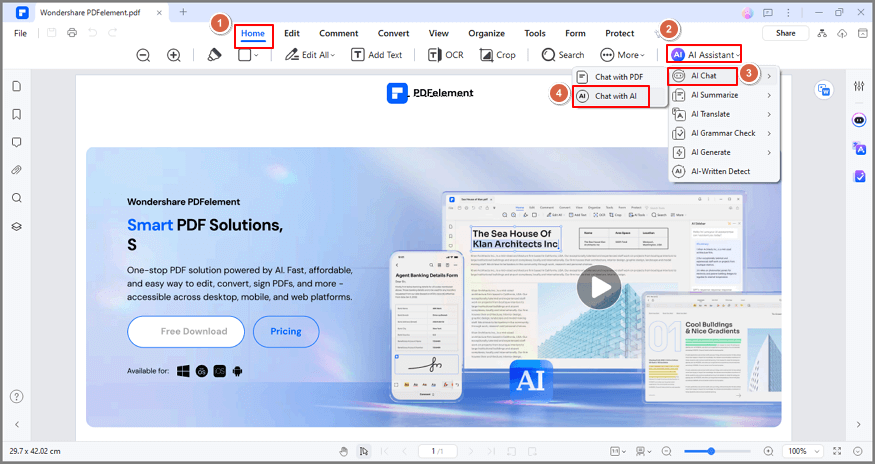
Task: Select the hand pan tool
Action: coord(344,451)
